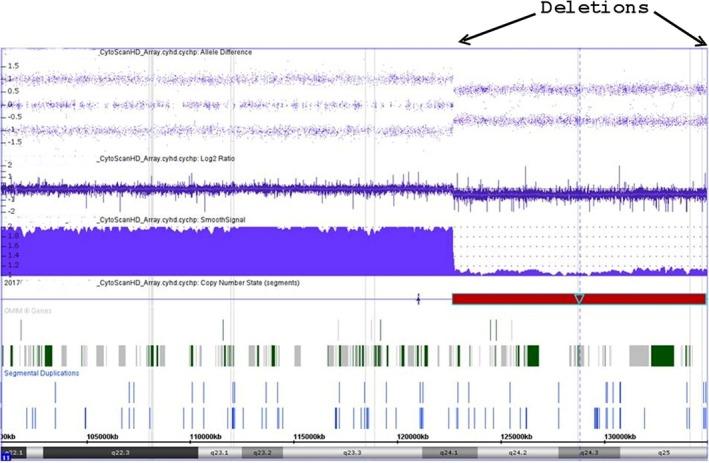The width and height of the screenshot is (709, 463).
Task: Click the 105000kb axis label
Action: pyautogui.click(x=103, y=437)
